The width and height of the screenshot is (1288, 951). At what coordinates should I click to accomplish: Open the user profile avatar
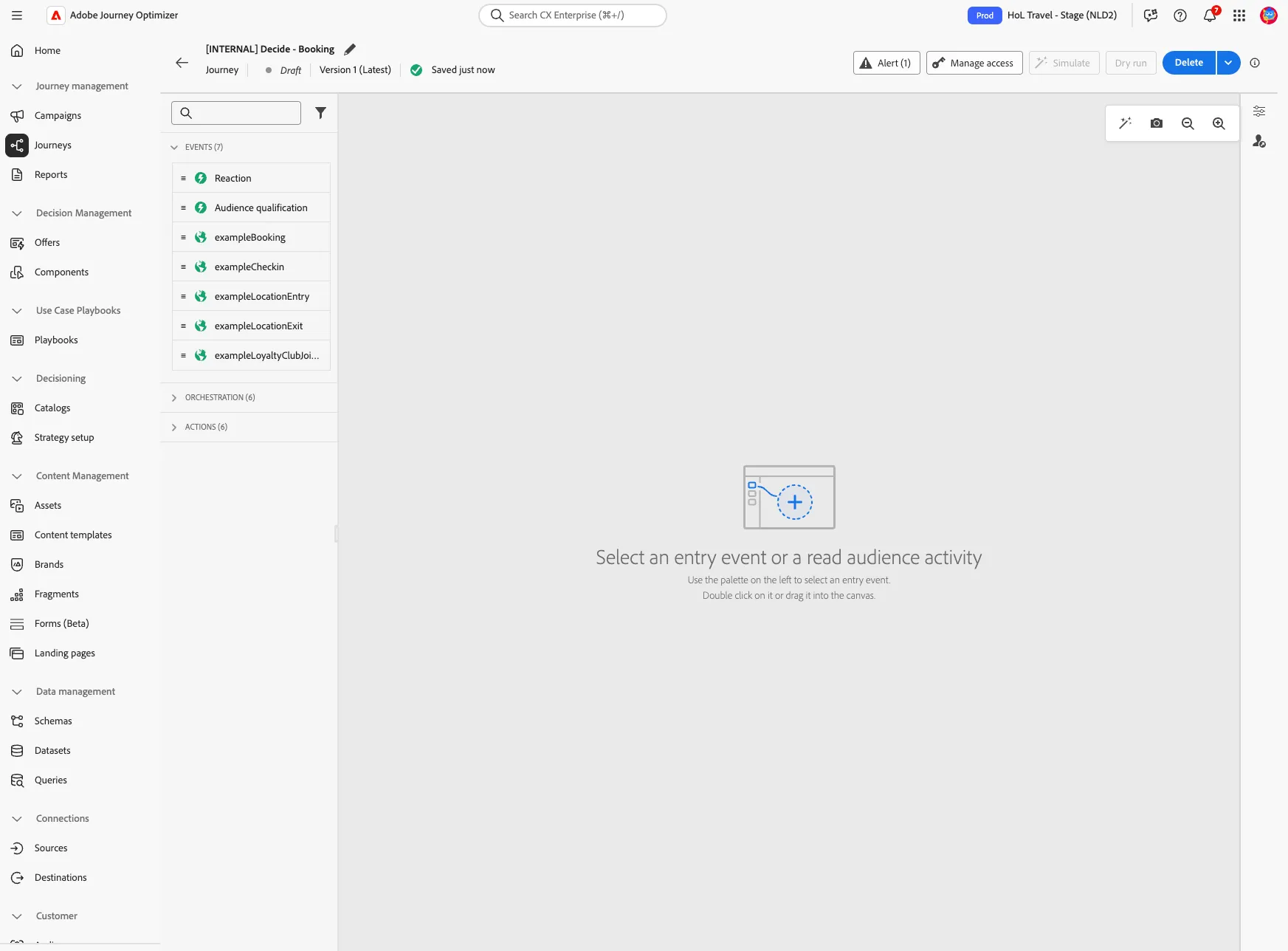[x=1269, y=16]
